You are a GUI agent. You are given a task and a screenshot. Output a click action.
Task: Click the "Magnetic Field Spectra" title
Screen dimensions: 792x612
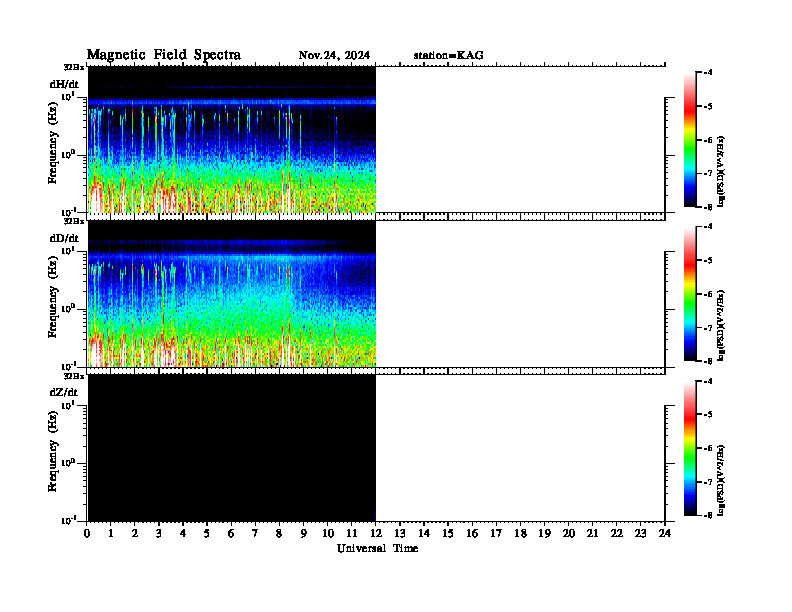pyautogui.click(x=164, y=55)
